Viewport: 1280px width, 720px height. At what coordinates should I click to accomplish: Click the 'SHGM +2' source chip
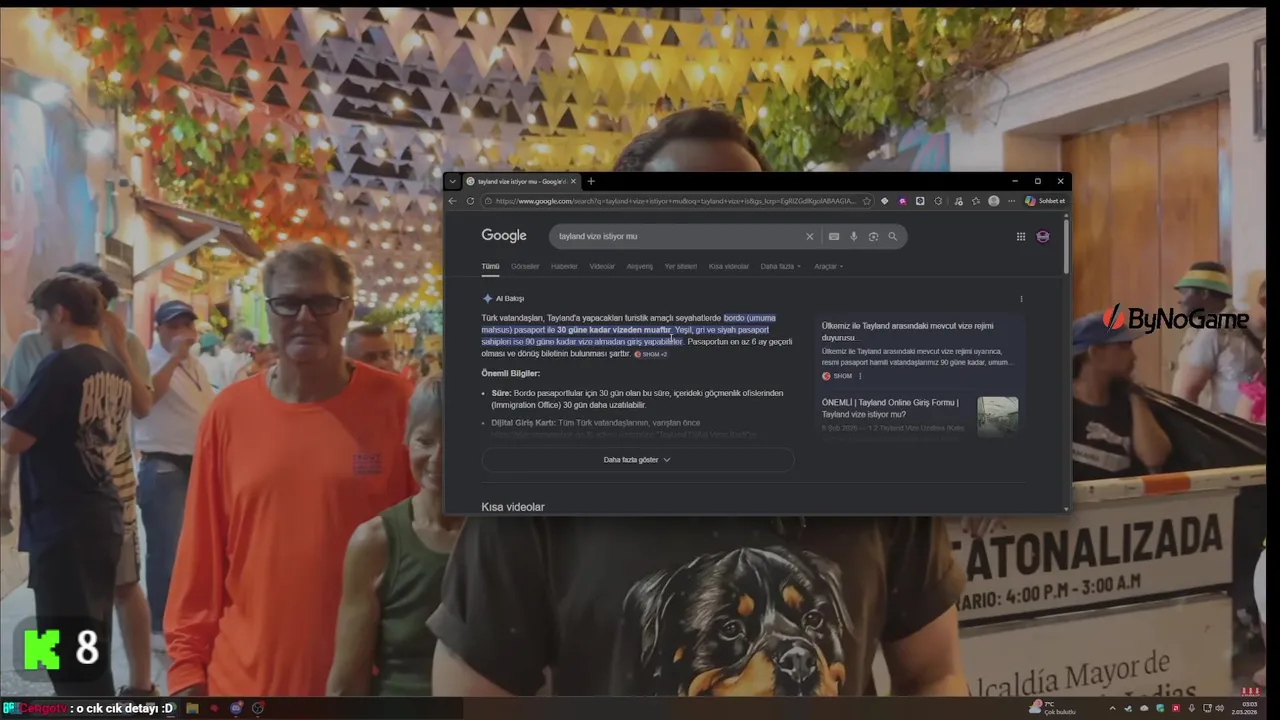point(651,354)
